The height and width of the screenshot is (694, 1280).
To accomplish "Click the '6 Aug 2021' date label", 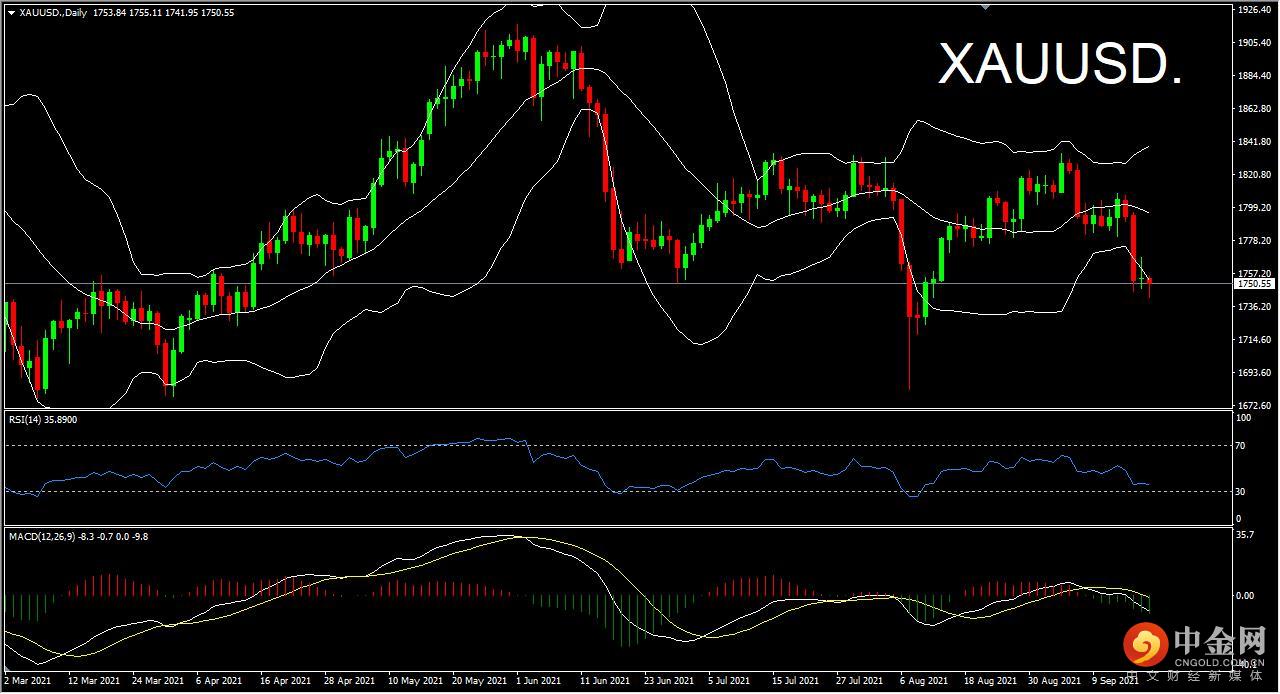I will 924,681.
